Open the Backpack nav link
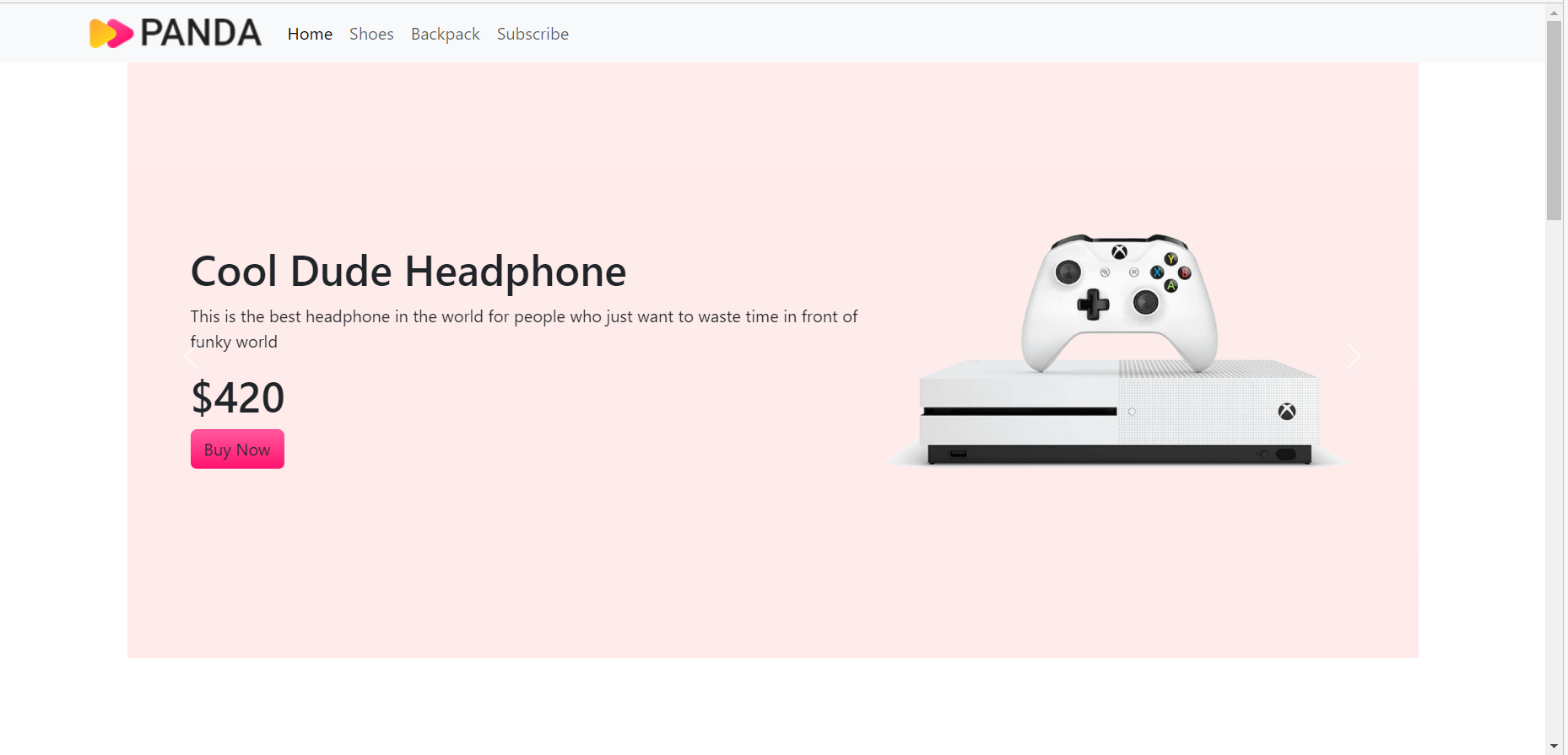Viewport: 1568px width, 755px height. tap(445, 34)
